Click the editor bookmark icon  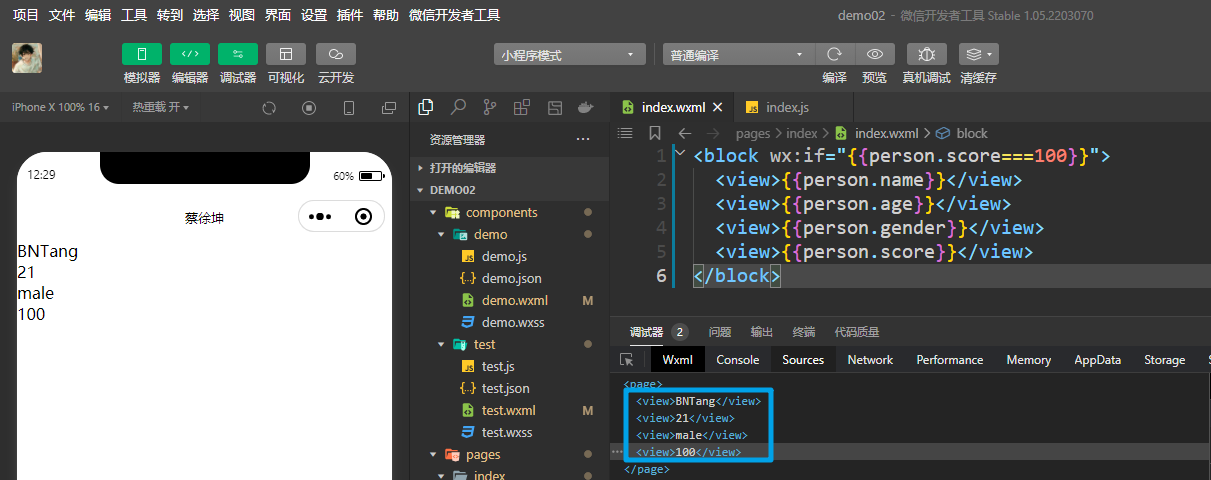[x=655, y=132]
